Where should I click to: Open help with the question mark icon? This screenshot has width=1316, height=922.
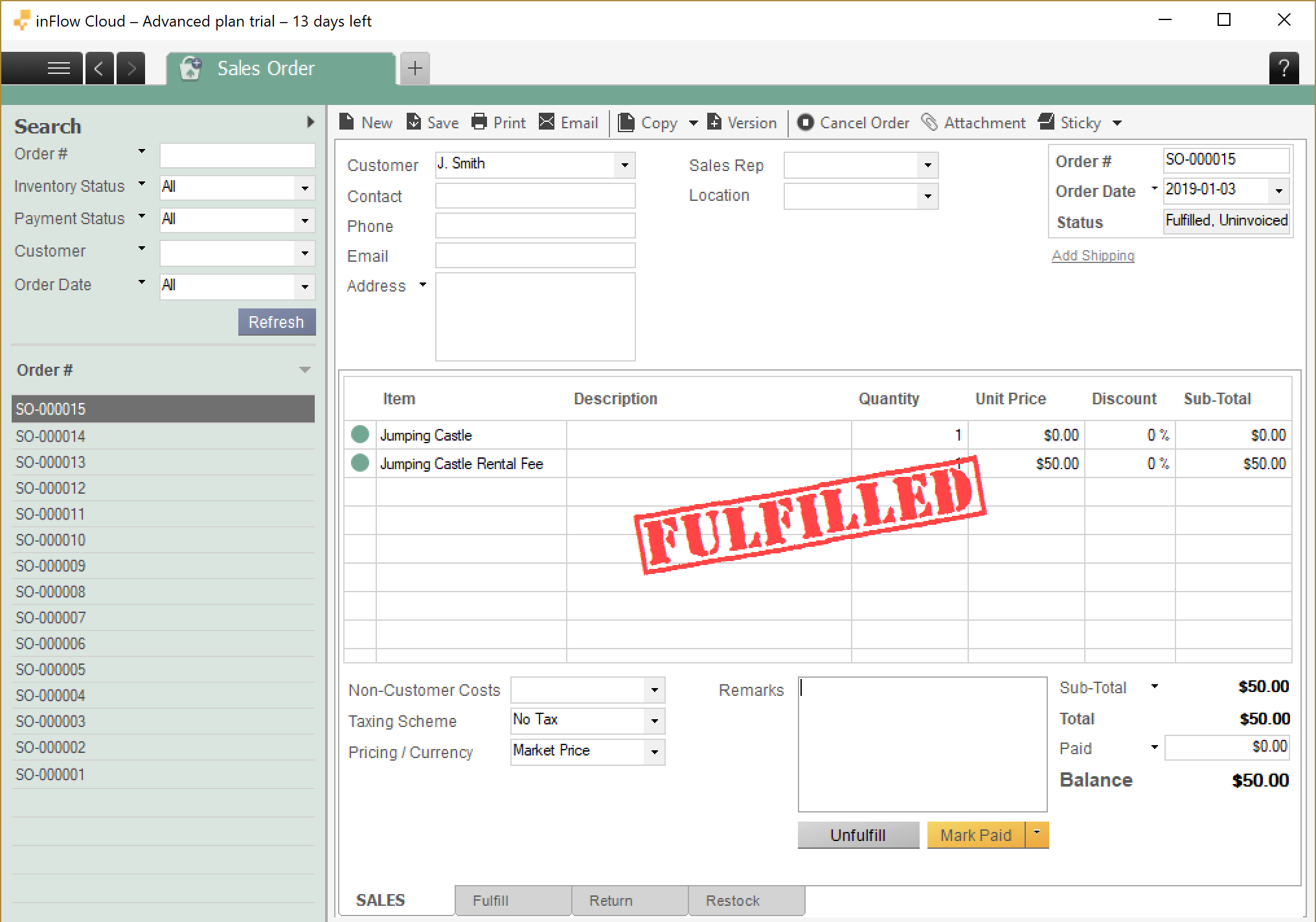click(1284, 68)
